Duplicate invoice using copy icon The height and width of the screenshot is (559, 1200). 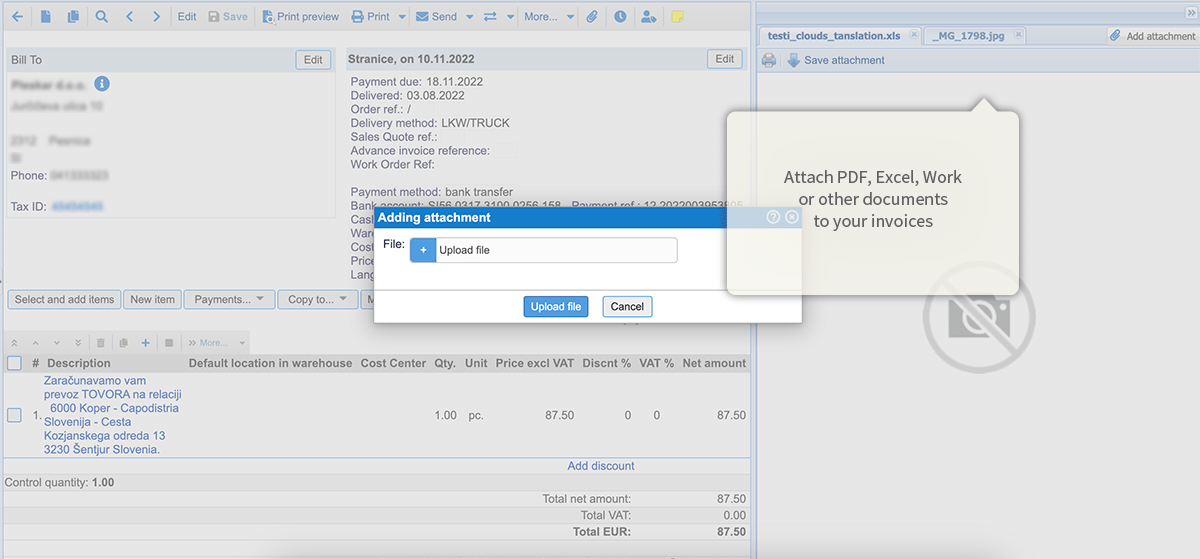pyautogui.click(x=73, y=17)
